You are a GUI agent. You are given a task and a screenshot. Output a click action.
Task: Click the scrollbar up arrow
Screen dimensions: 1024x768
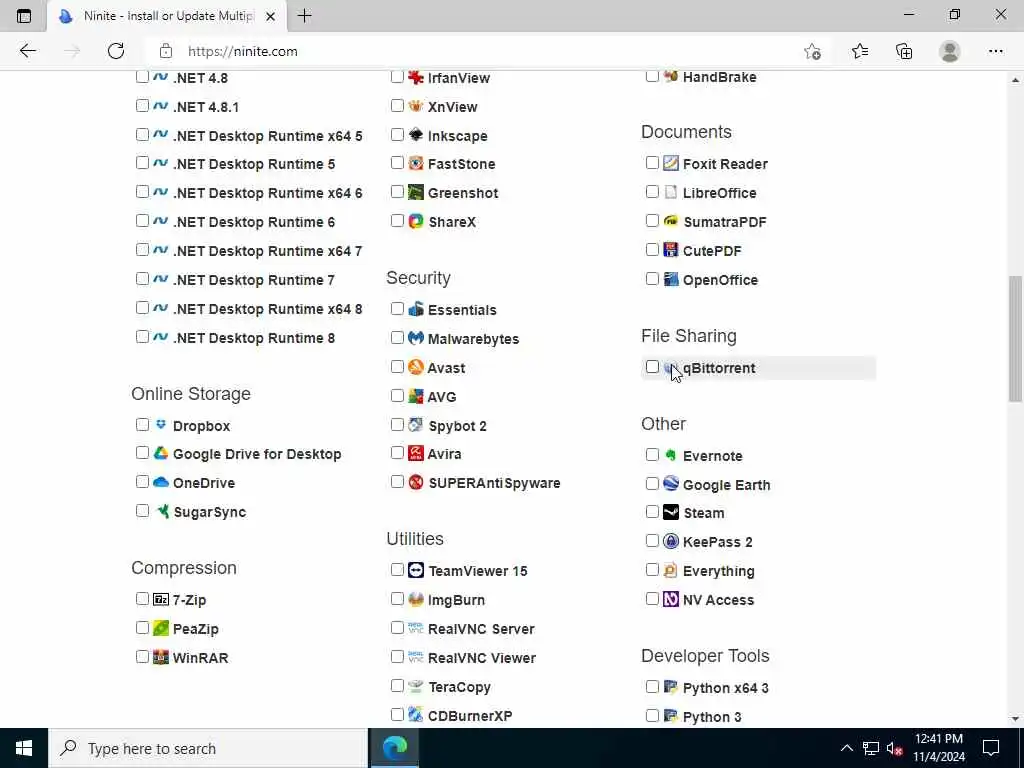point(1015,80)
